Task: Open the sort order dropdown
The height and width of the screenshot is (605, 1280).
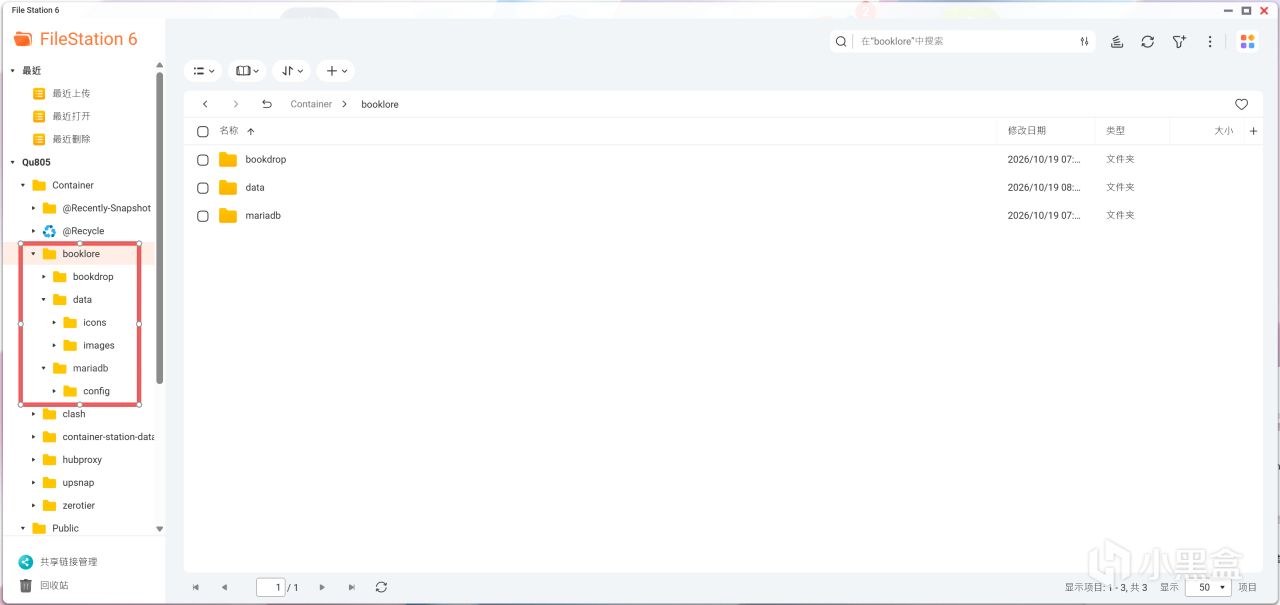Action: [x=292, y=71]
